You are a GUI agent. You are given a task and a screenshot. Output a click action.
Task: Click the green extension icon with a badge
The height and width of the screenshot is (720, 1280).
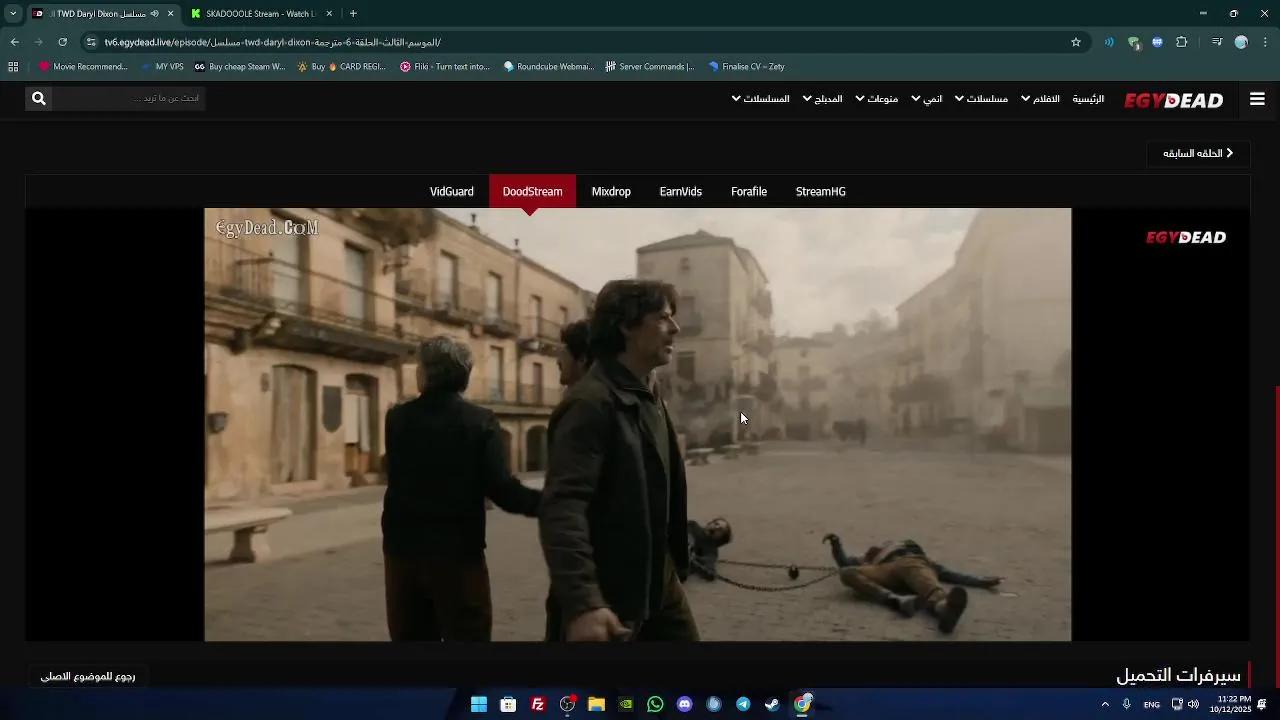1133,42
